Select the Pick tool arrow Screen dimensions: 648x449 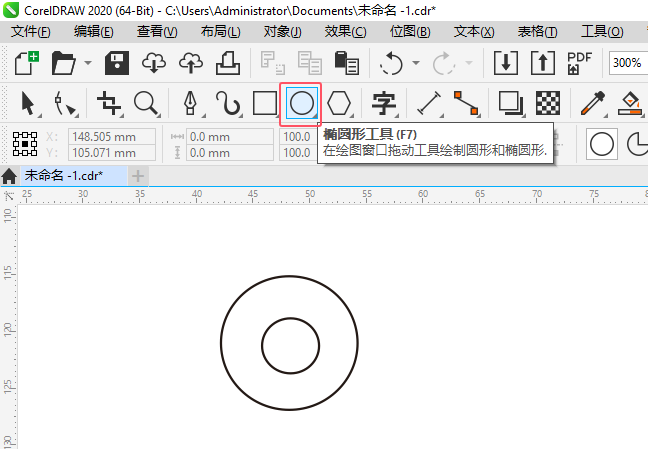(28, 103)
